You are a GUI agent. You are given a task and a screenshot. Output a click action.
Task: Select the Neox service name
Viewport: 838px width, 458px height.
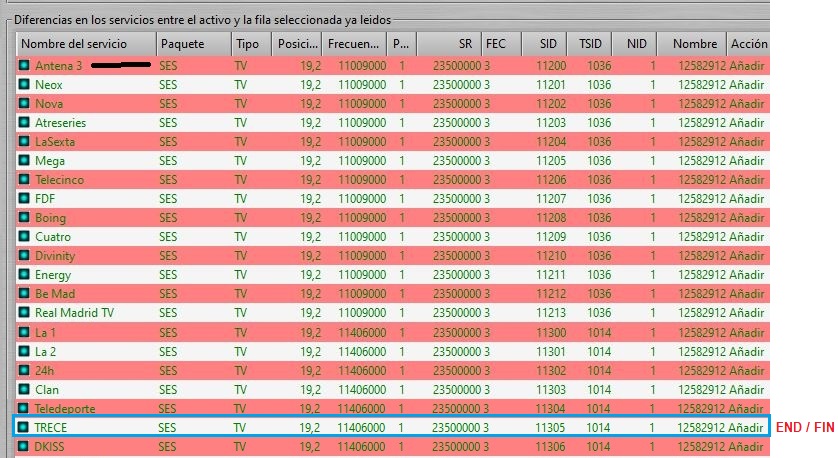[x=49, y=84]
